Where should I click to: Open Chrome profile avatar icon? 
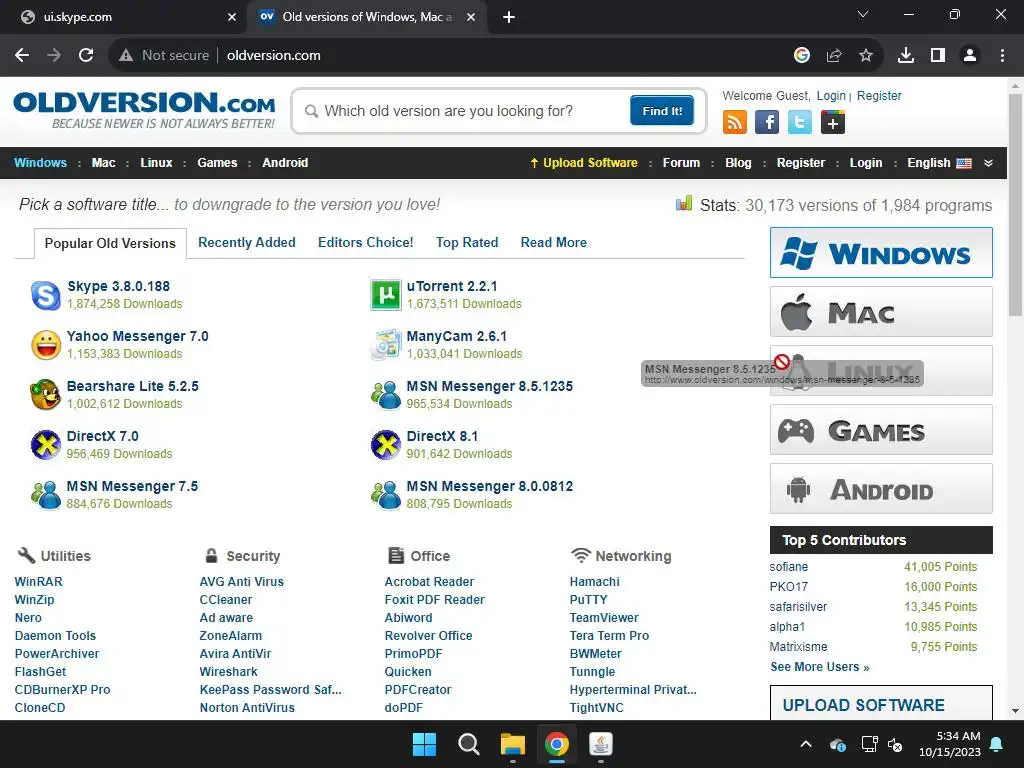pos(970,56)
